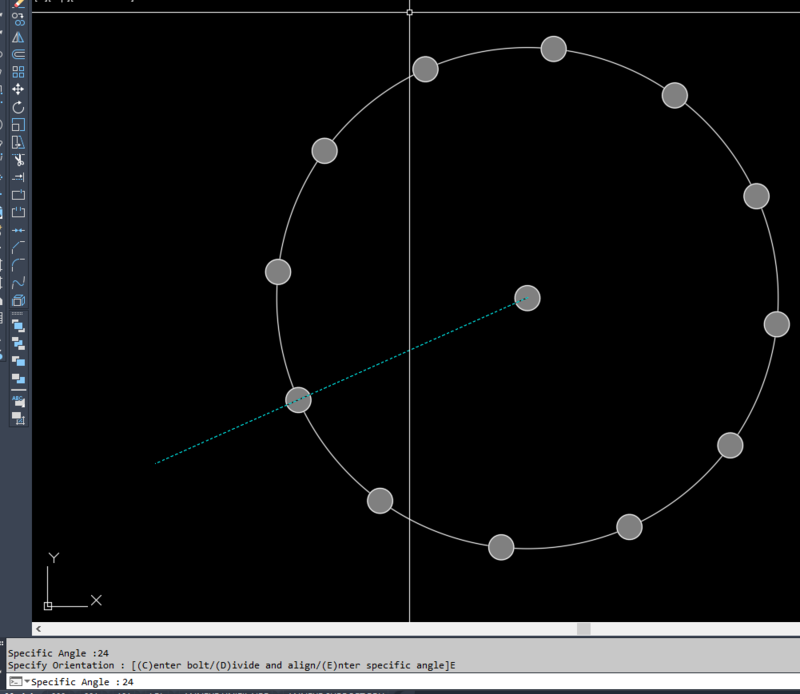Select the Rotate tool
The width and height of the screenshot is (800, 694).
(18, 107)
